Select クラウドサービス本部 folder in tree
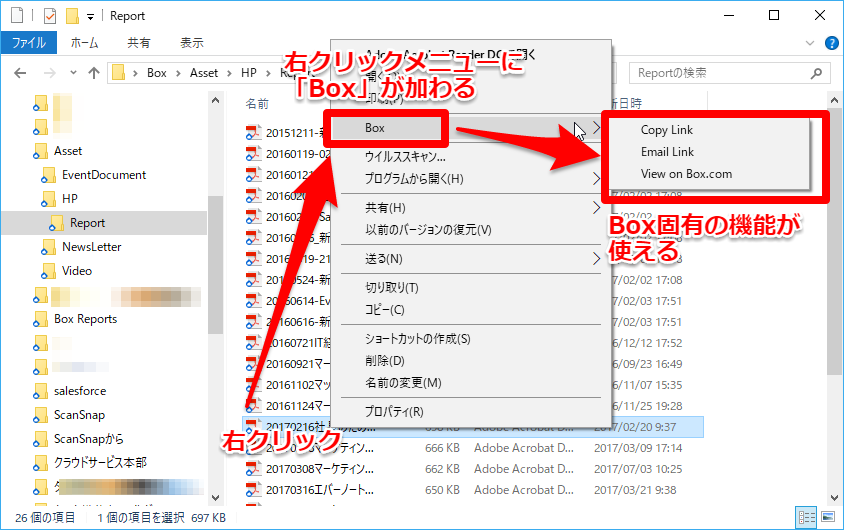 [x=100, y=463]
